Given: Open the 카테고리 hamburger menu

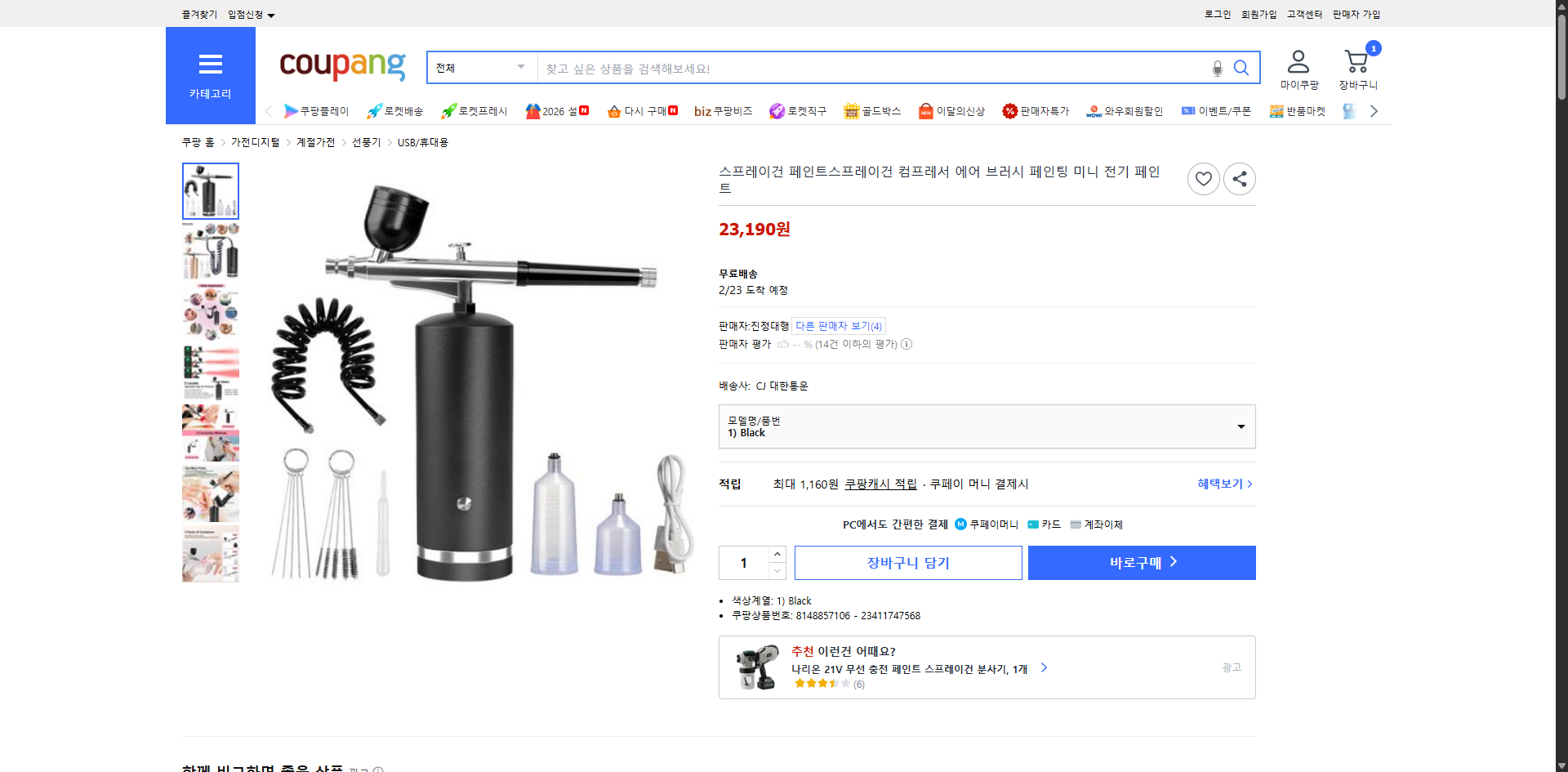Looking at the screenshot, I should tap(210, 64).
